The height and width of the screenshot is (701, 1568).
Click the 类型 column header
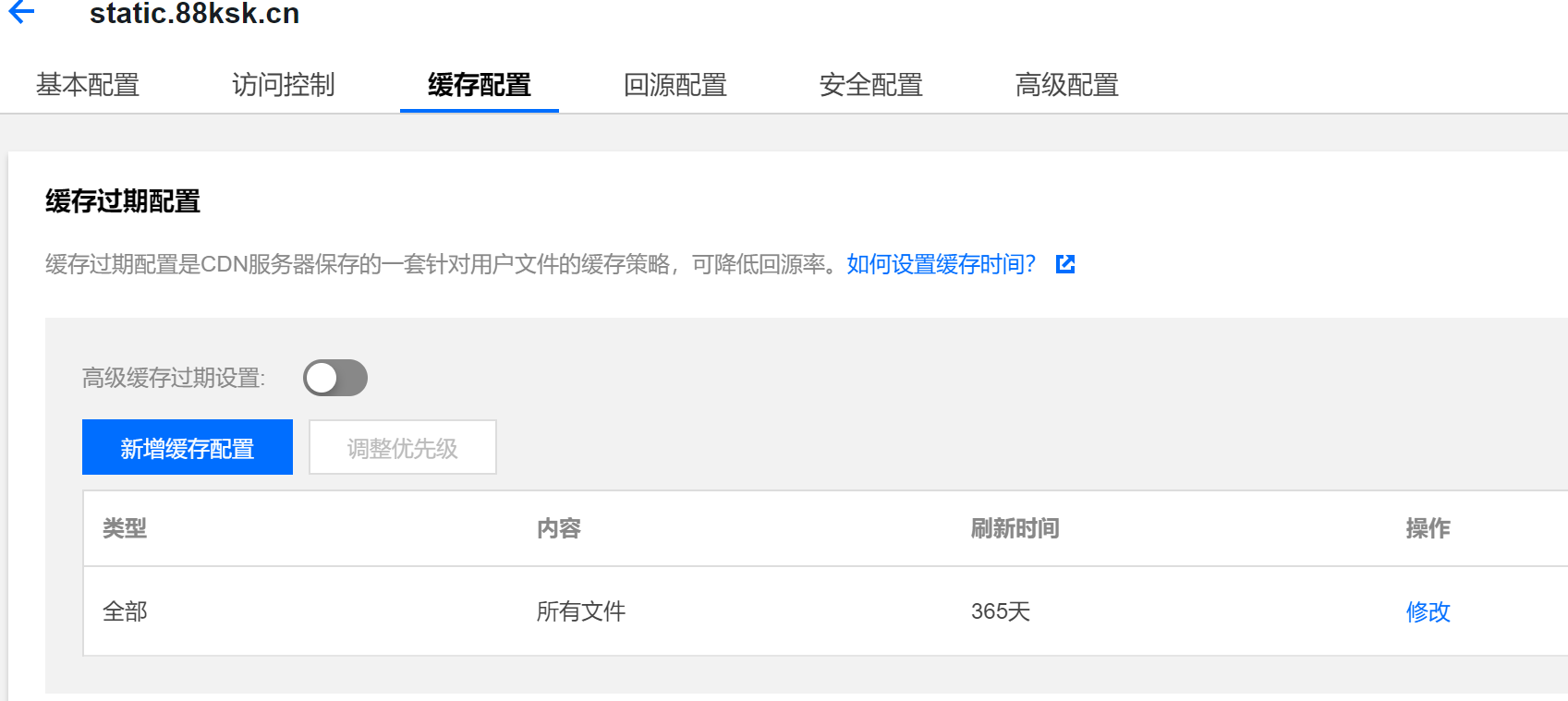[x=125, y=528]
